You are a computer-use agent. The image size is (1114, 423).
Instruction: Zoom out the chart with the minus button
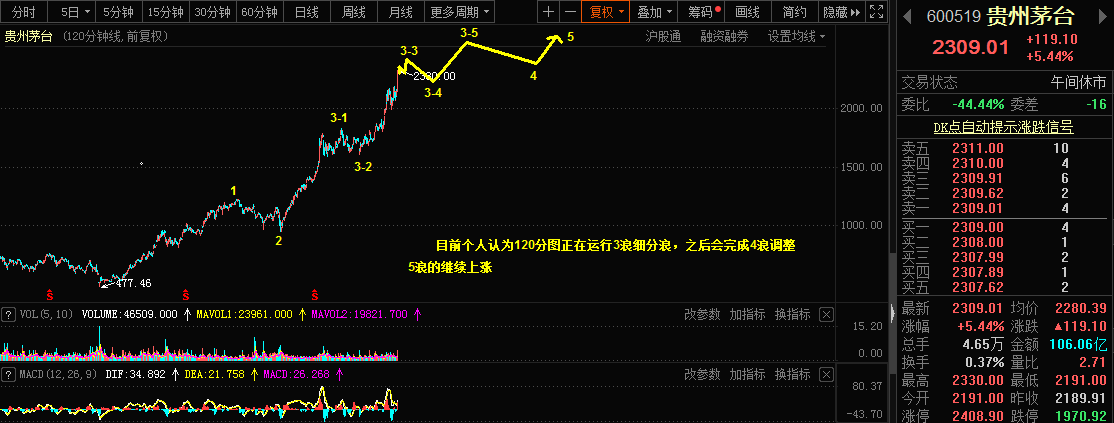pos(570,11)
